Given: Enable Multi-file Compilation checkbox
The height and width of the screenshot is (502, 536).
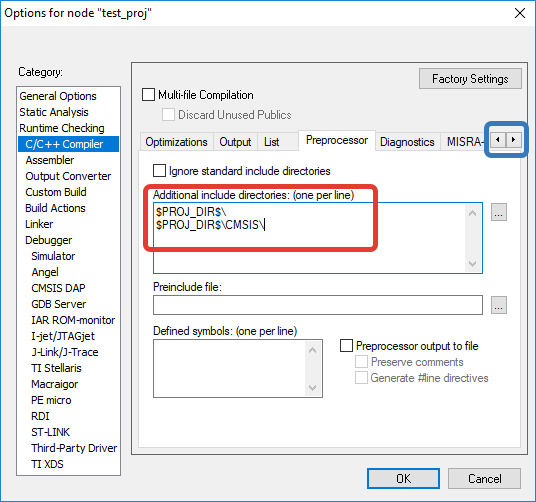Looking at the screenshot, I should [148, 95].
